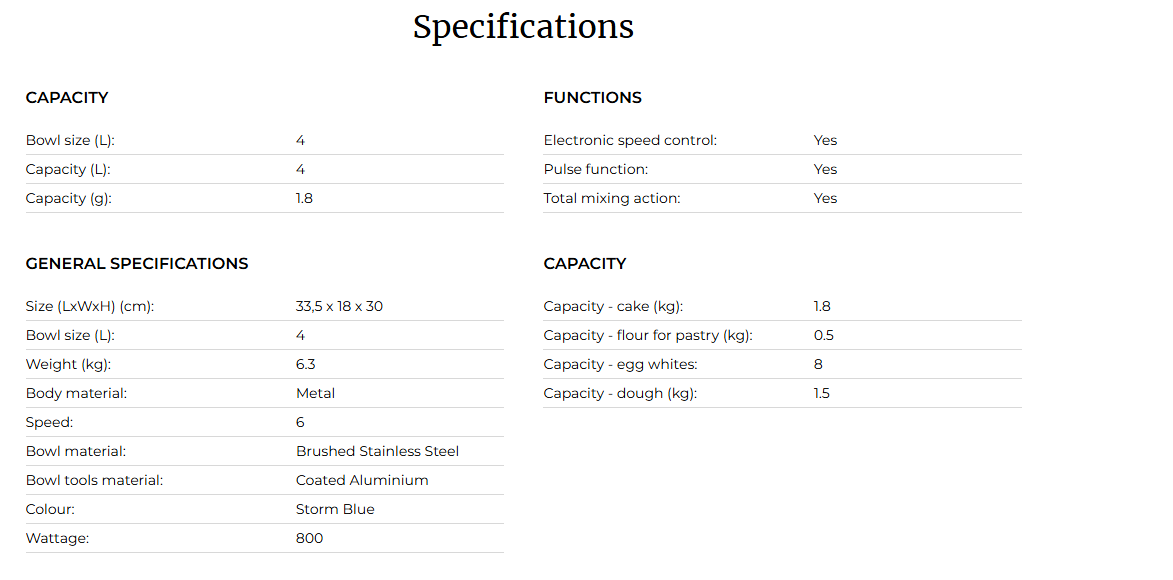The width and height of the screenshot is (1173, 580).
Task: Select the flour for pastry value 0.5
Action: click(x=824, y=335)
